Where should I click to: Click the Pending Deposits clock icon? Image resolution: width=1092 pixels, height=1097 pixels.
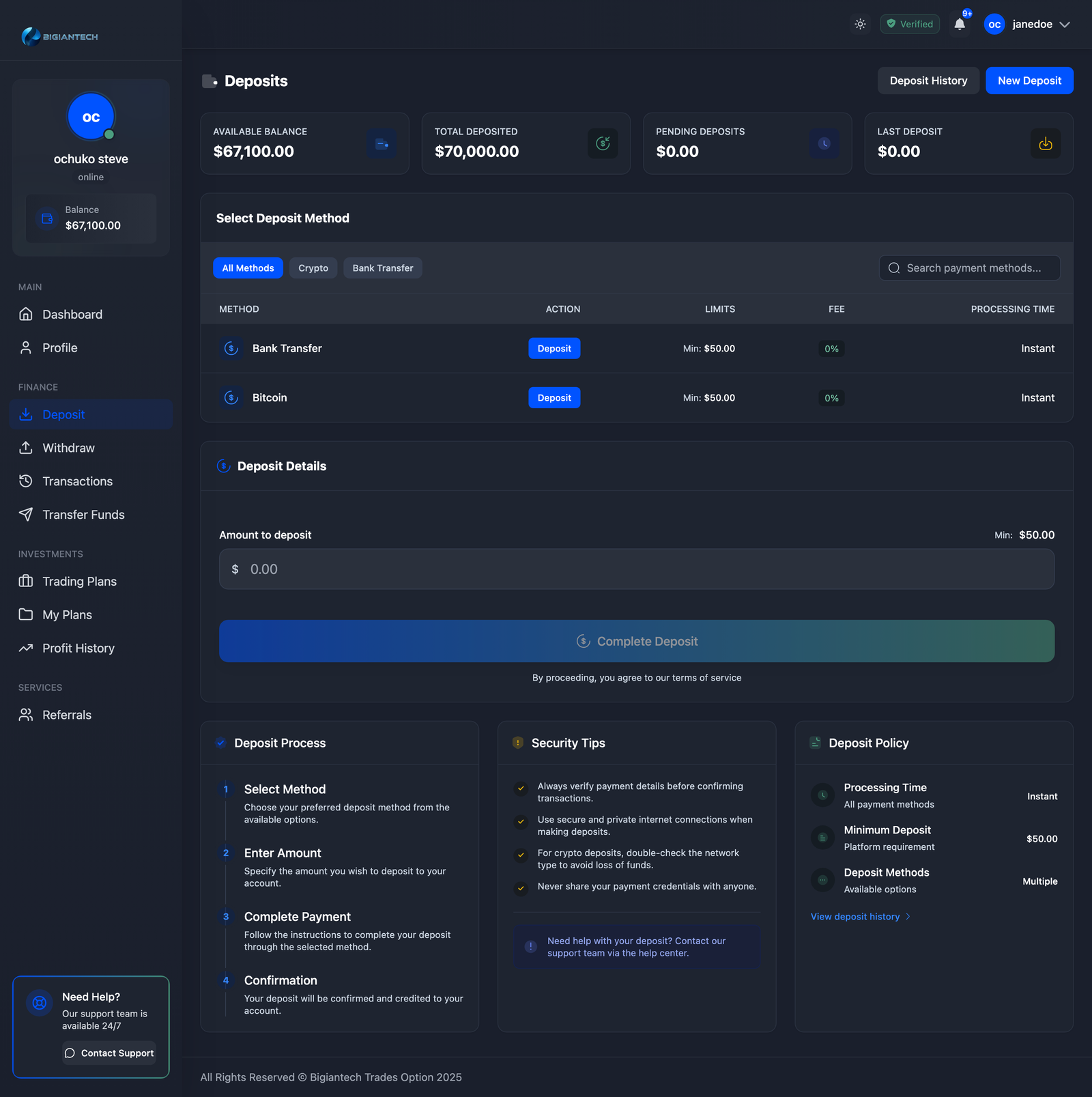824,143
